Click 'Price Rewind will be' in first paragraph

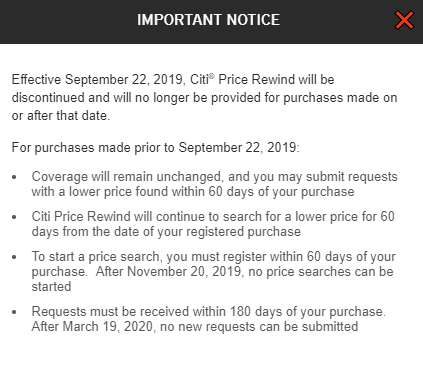[276, 80]
